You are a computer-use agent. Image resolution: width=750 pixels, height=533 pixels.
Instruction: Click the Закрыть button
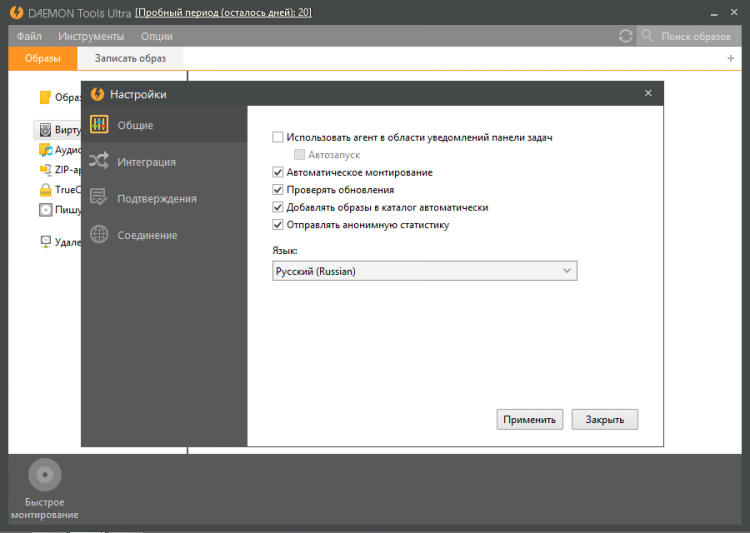605,420
